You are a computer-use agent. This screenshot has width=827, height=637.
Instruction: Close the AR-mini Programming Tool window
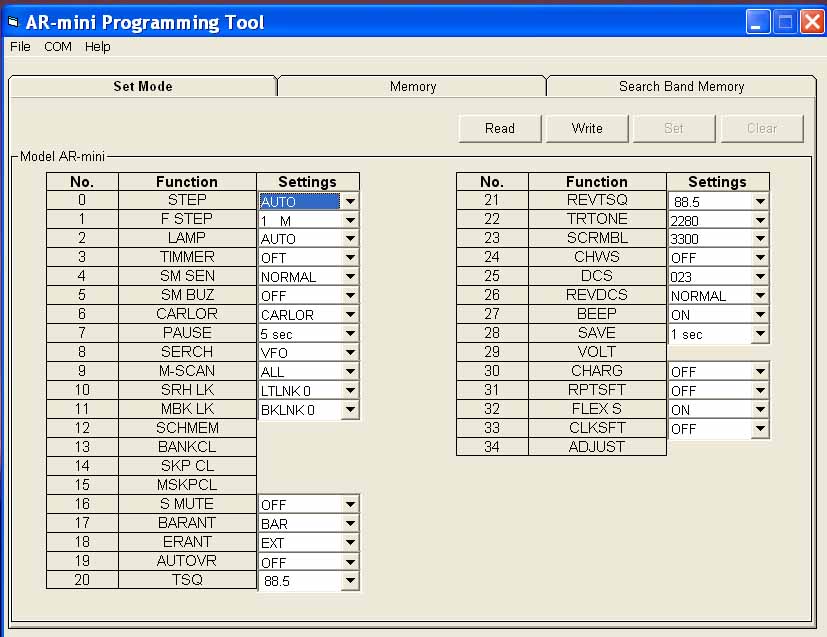click(812, 22)
